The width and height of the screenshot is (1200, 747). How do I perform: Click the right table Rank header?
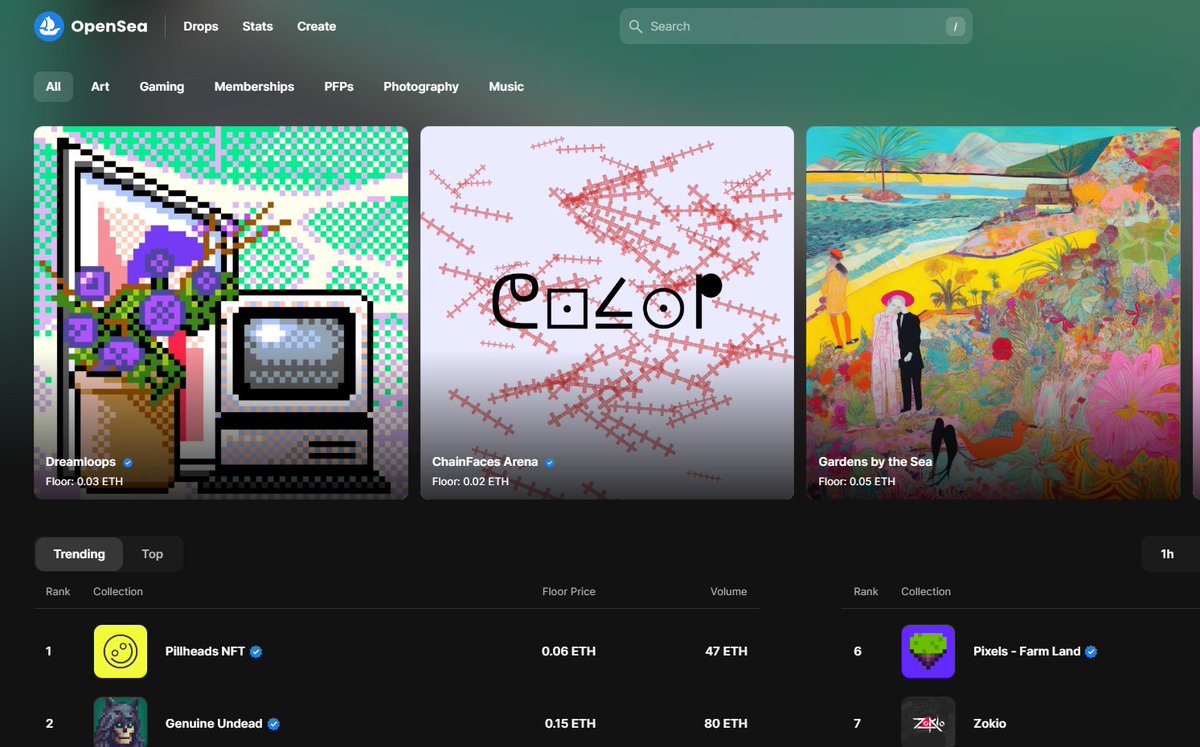(x=866, y=592)
